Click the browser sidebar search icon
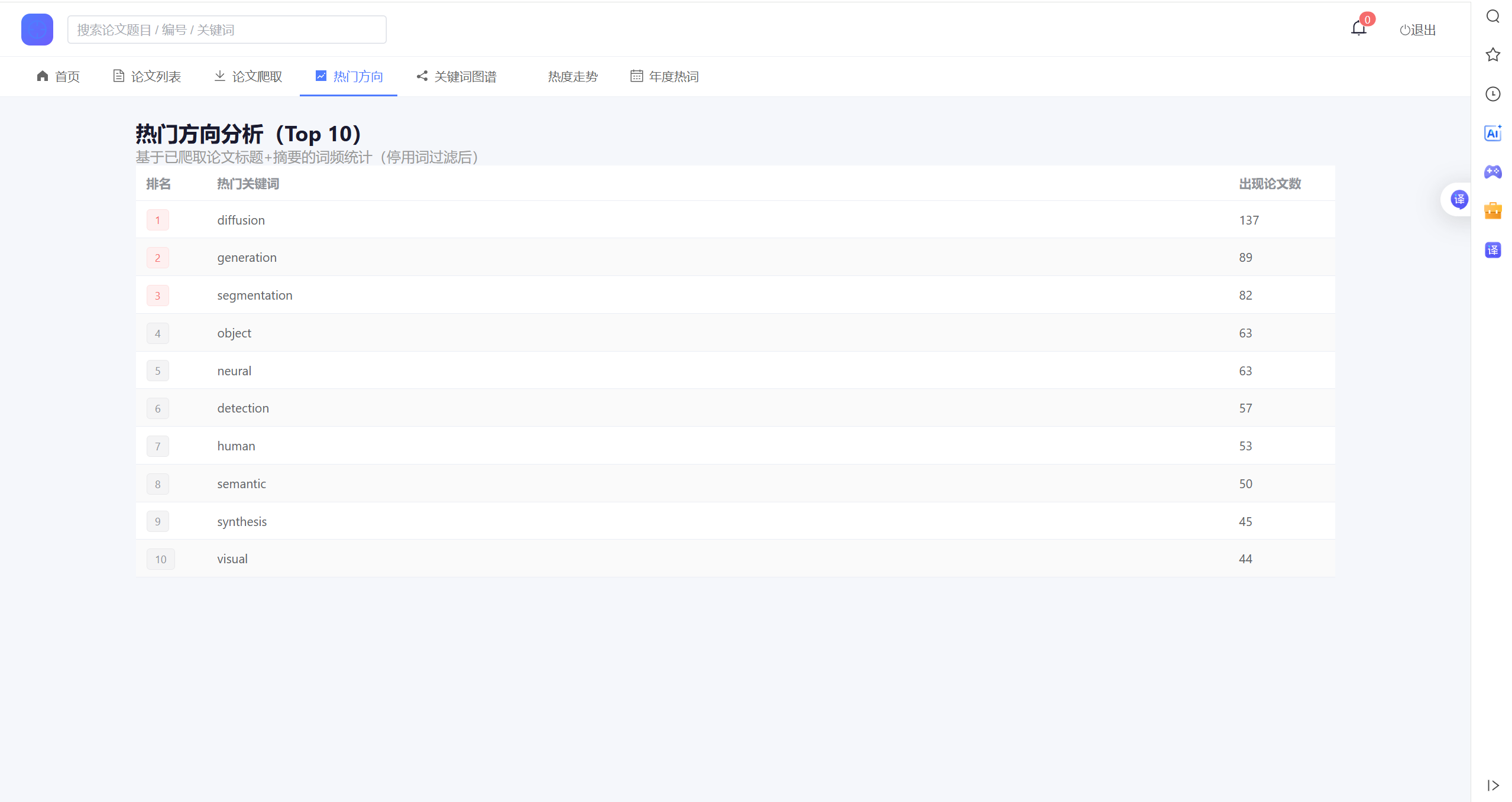Image resolution: width=1512 pixels, height=802 pixels. tap(1493, 16)
